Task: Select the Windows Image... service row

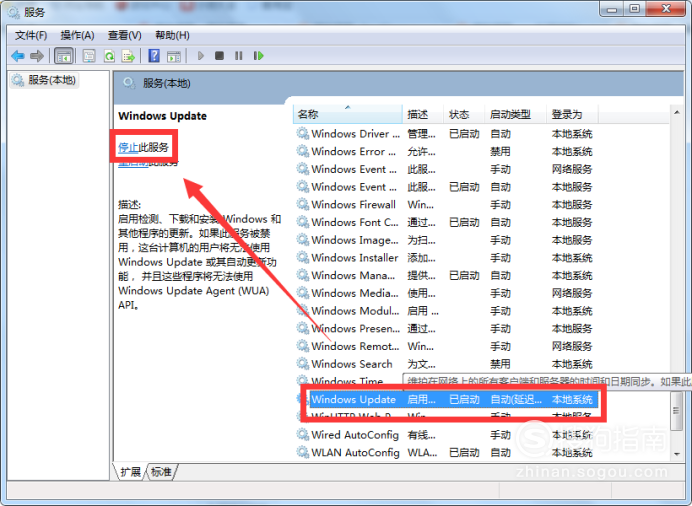Action: click(446, 240)
